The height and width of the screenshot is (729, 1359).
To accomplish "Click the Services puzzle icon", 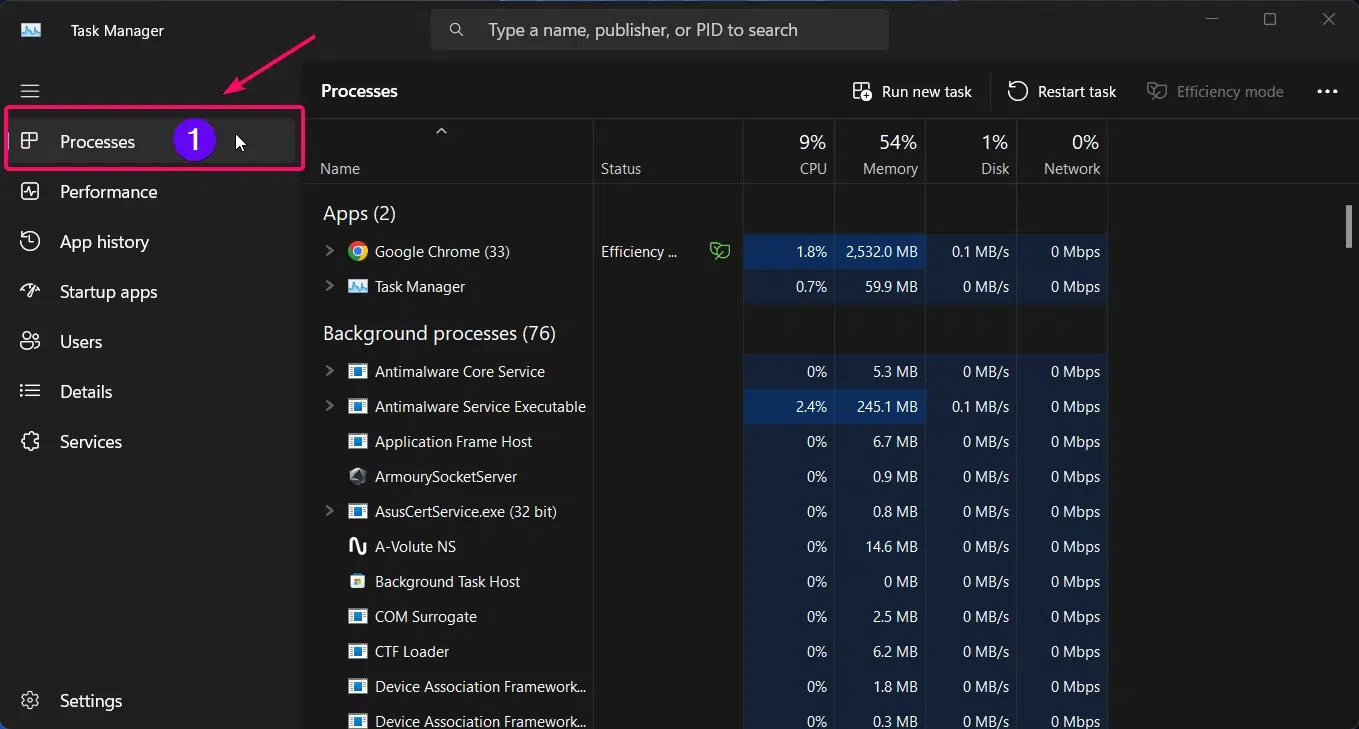I will 30,441.
